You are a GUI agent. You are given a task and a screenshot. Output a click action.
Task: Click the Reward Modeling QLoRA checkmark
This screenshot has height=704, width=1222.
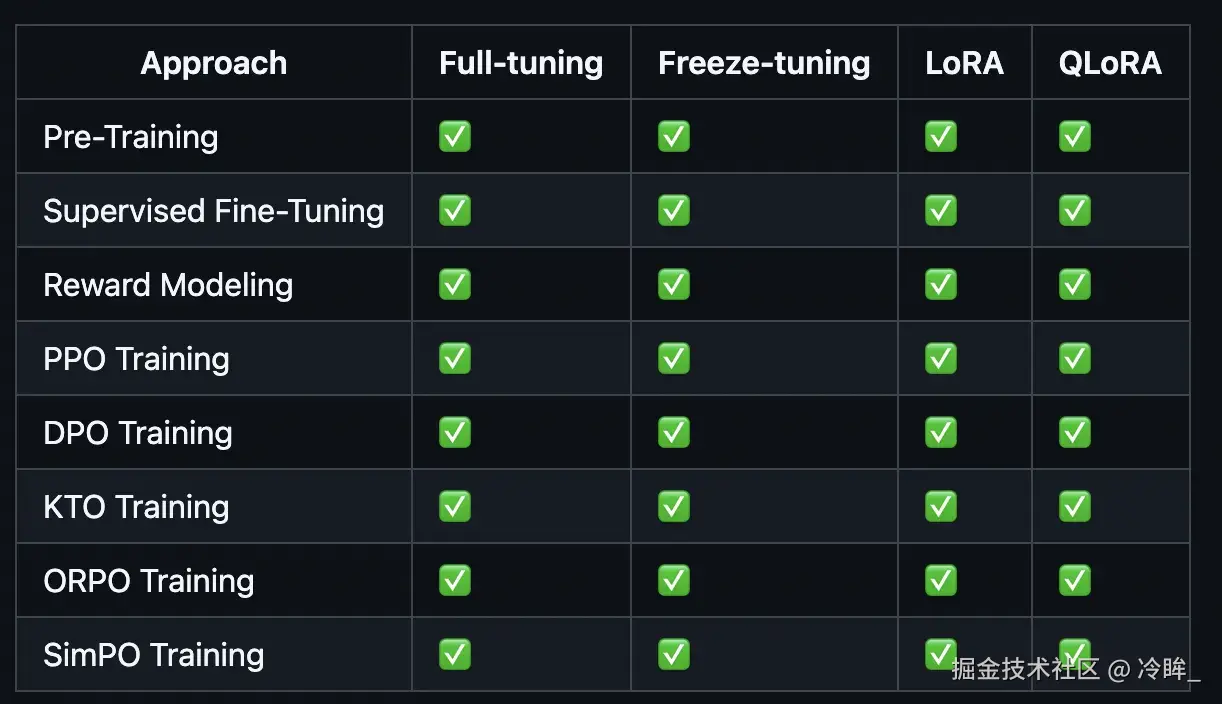click(1075, 284)
